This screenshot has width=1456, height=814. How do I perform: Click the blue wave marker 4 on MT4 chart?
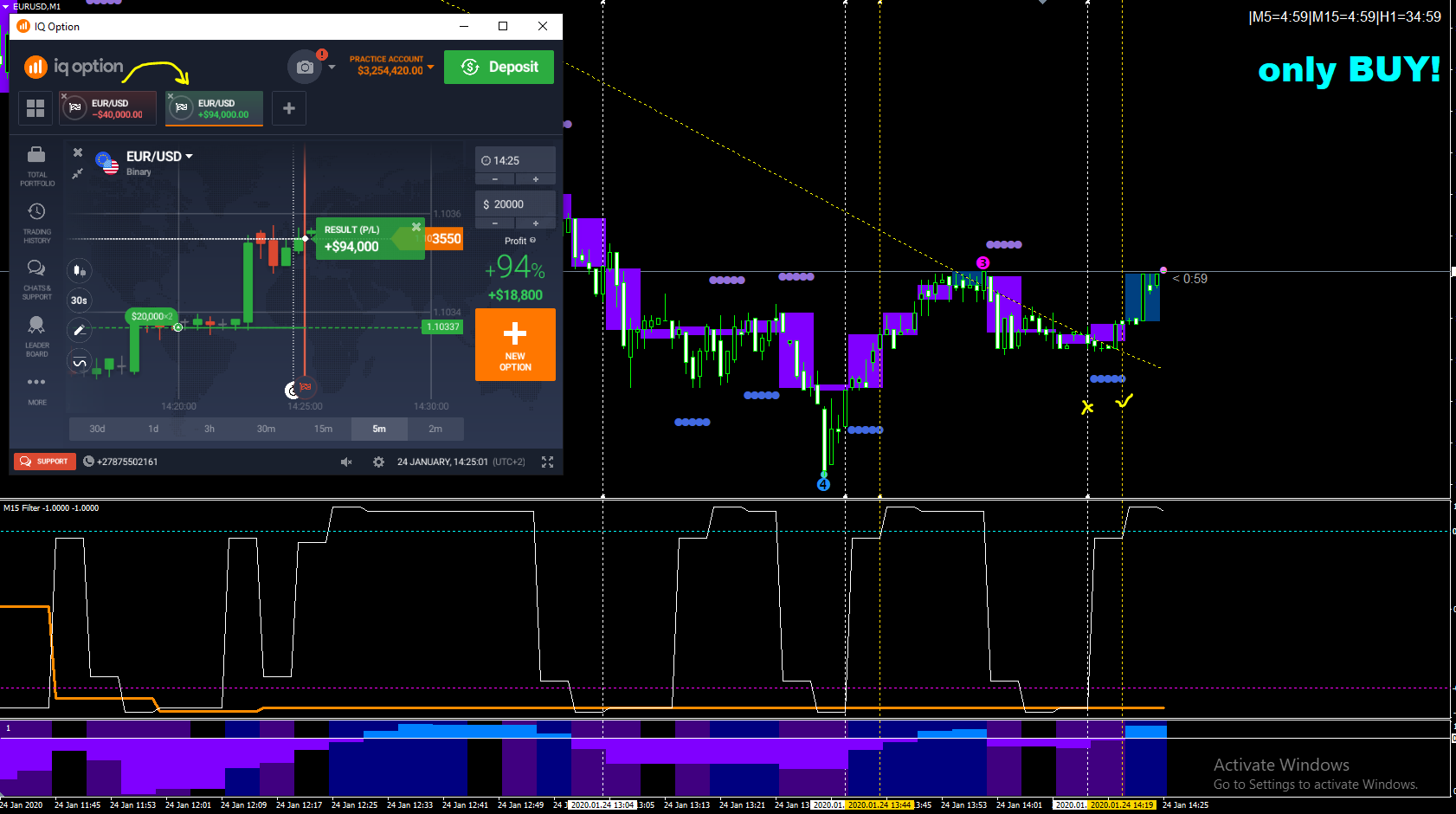823,484
